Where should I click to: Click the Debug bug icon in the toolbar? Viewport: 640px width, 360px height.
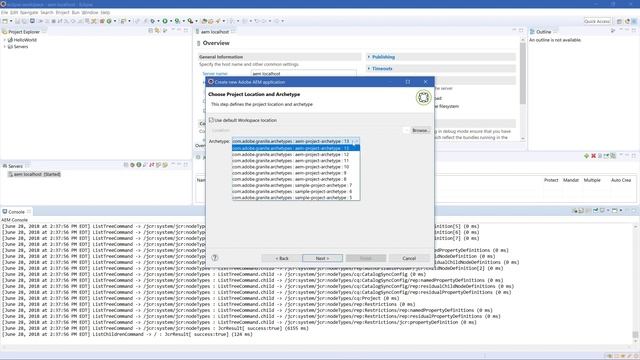coord(153,21)
